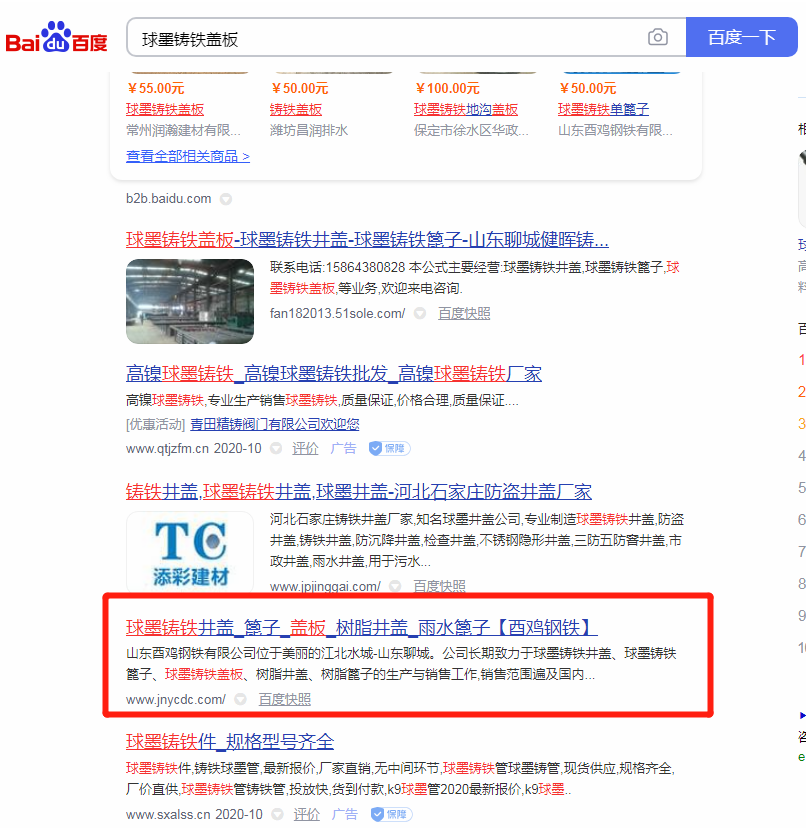
Task: Open 百度快照 for www.jnycdc.com result
Action: pos(285,699)
